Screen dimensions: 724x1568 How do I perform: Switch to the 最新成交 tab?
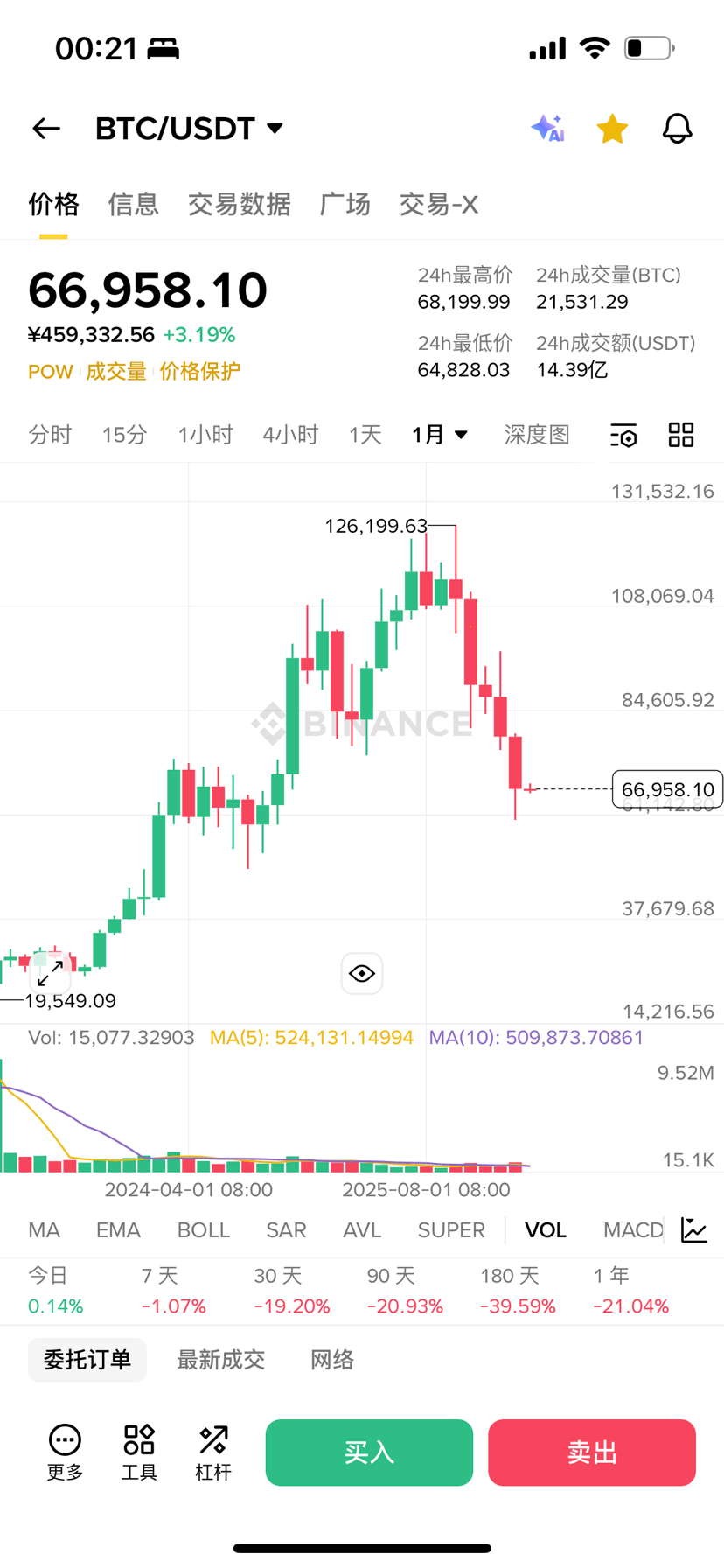[x=220, y=1360]
